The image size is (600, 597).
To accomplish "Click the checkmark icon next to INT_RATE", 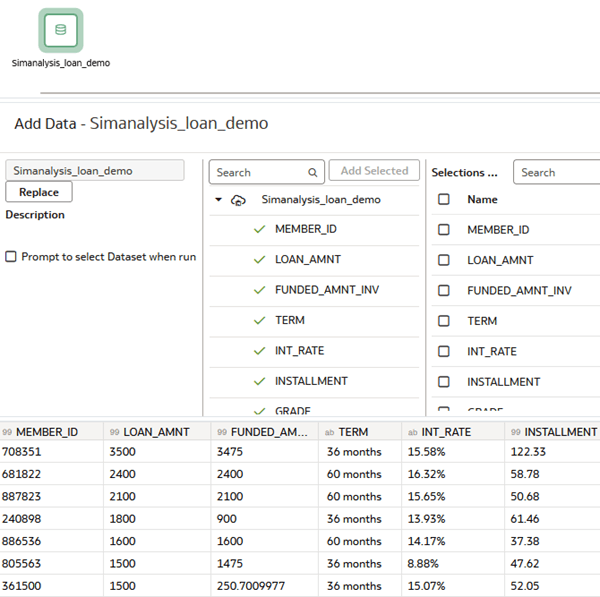I will click(259, 351).
